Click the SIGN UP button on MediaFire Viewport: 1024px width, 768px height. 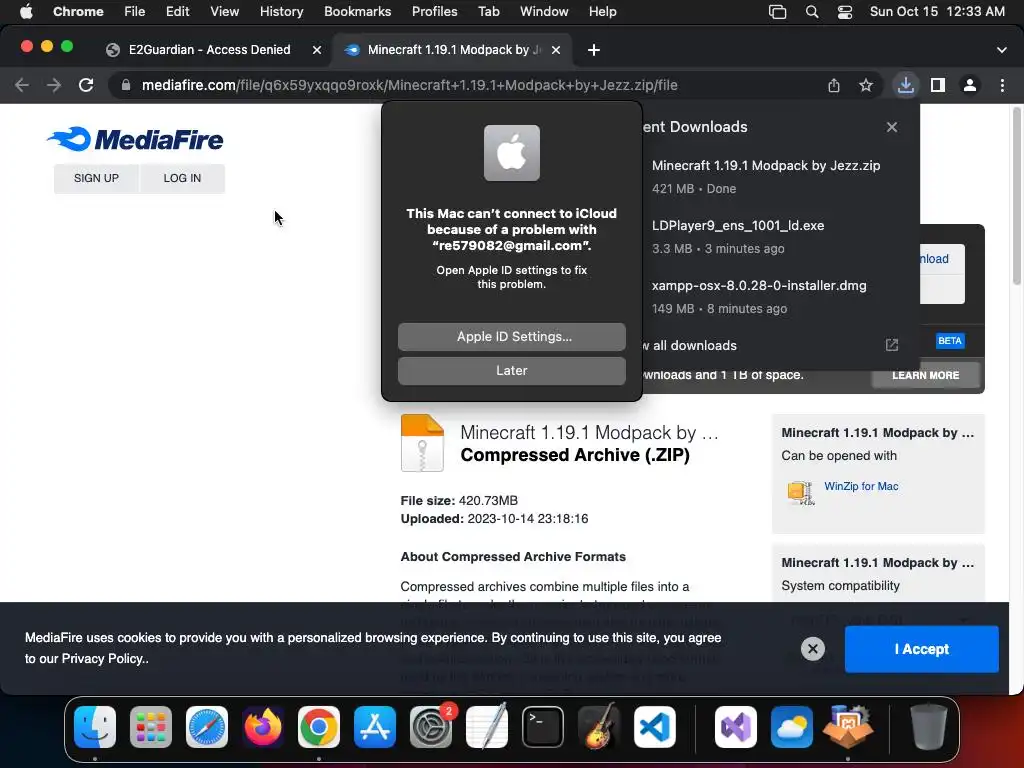[x=96, y=178]
